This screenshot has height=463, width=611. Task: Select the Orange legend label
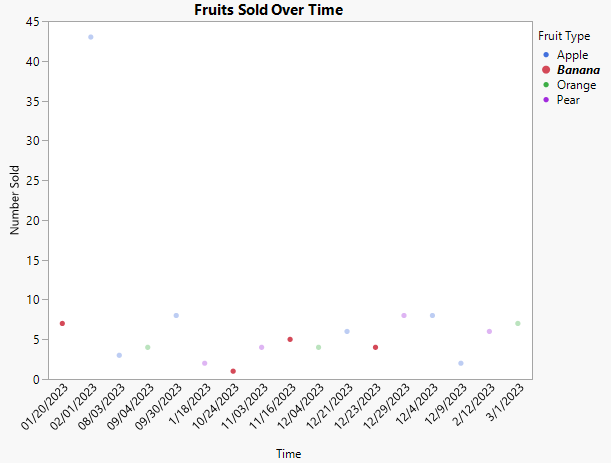point(576,85)
